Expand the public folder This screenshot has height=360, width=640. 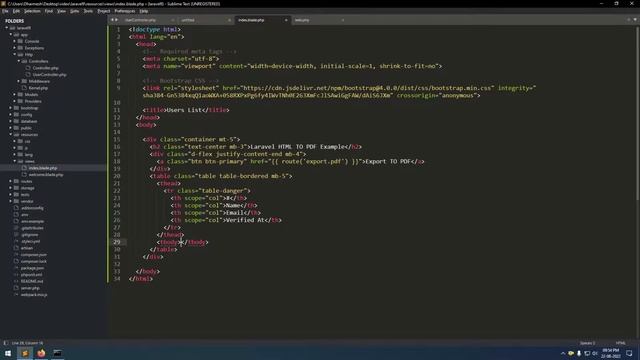(11, 128)
